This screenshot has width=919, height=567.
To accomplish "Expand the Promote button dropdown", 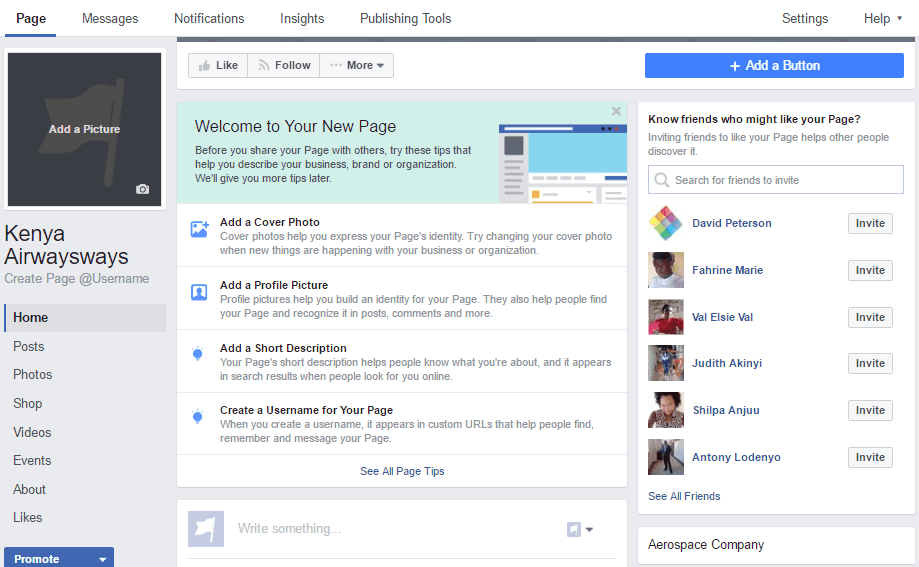I will (x=103, y=559).
